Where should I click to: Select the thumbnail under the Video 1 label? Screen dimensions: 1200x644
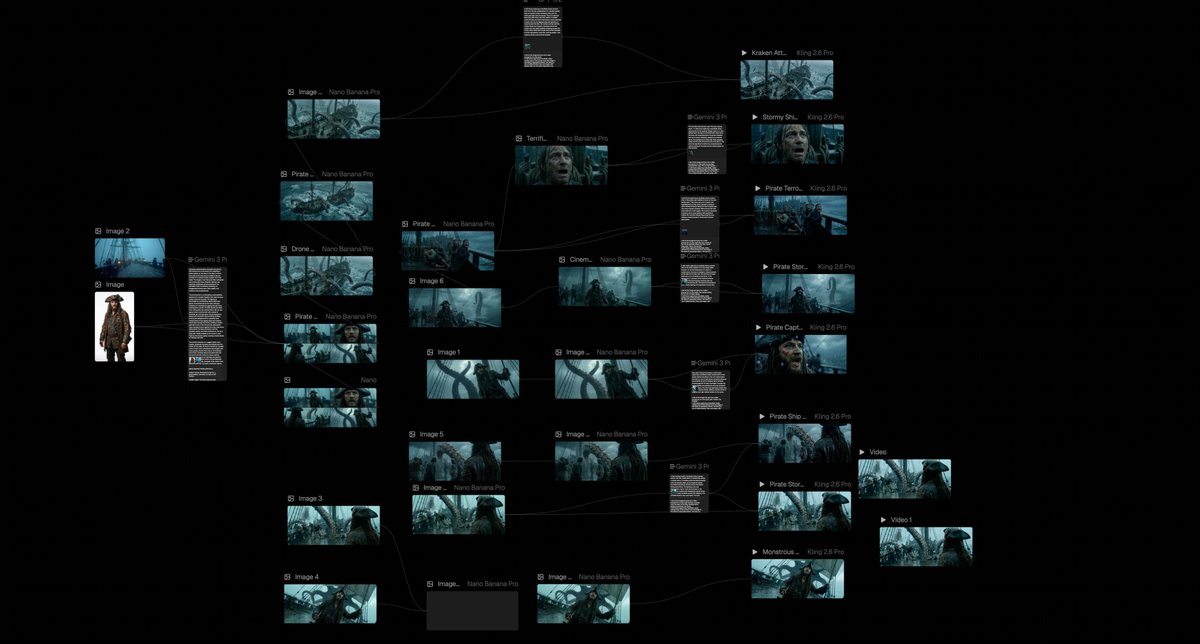(x=926, y=547)
